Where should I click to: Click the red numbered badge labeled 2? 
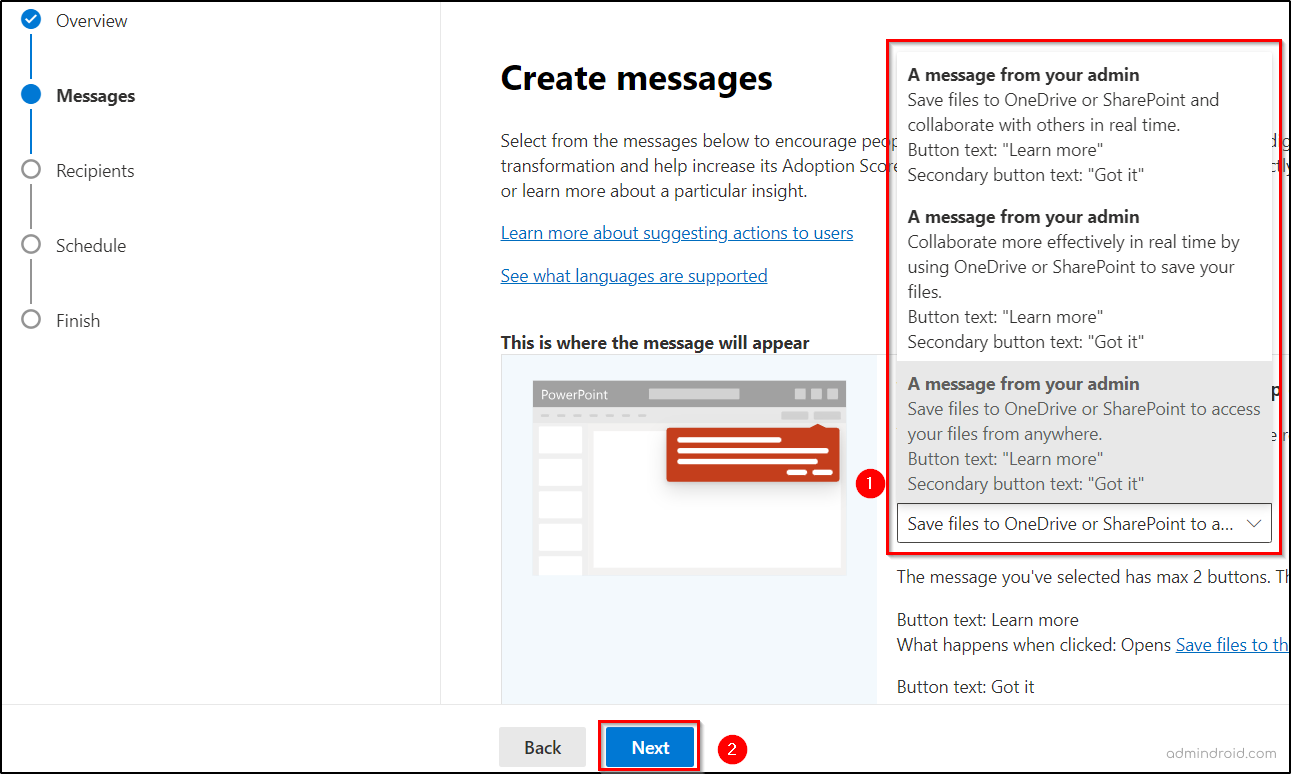coord(732,748)
